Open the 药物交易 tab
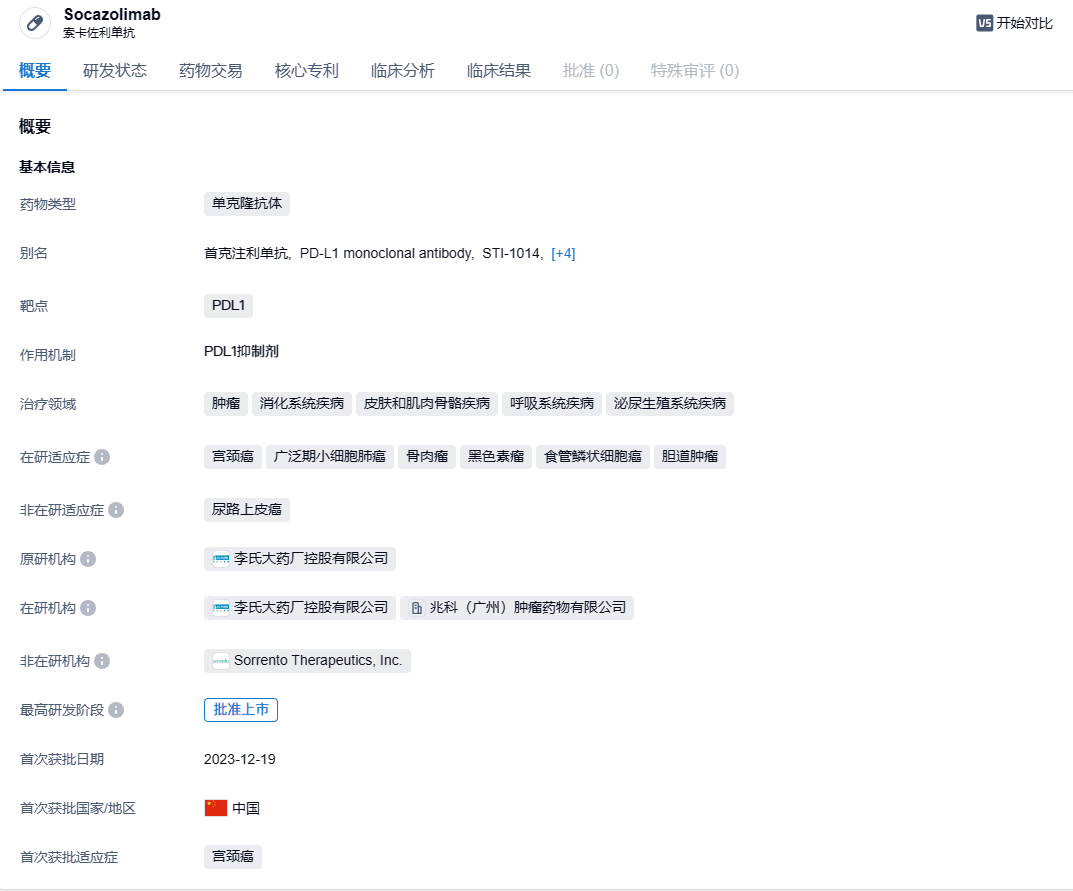1073x891 pixels. coord(211,71)
